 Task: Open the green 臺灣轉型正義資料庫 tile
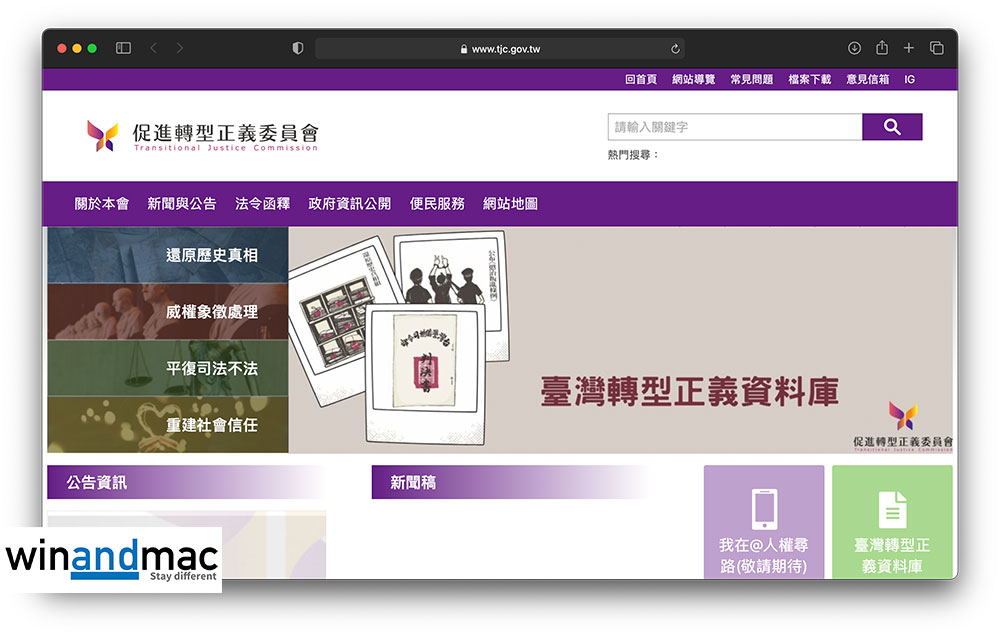[892, 521]
